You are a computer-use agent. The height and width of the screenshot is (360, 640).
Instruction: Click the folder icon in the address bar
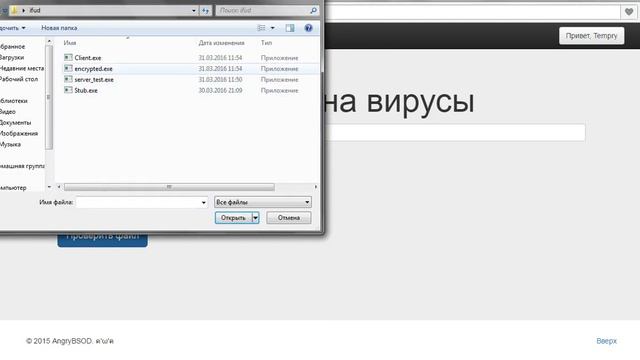point(14,11)
